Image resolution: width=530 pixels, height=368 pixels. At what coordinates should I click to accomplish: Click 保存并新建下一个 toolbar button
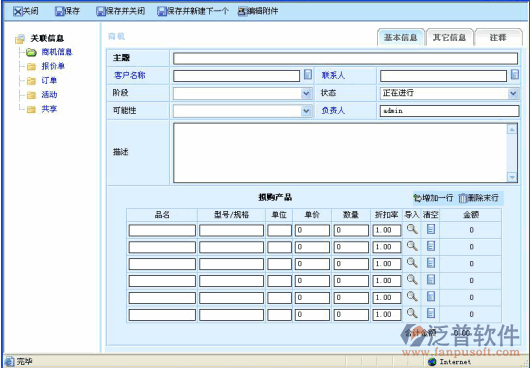point(193,11)
